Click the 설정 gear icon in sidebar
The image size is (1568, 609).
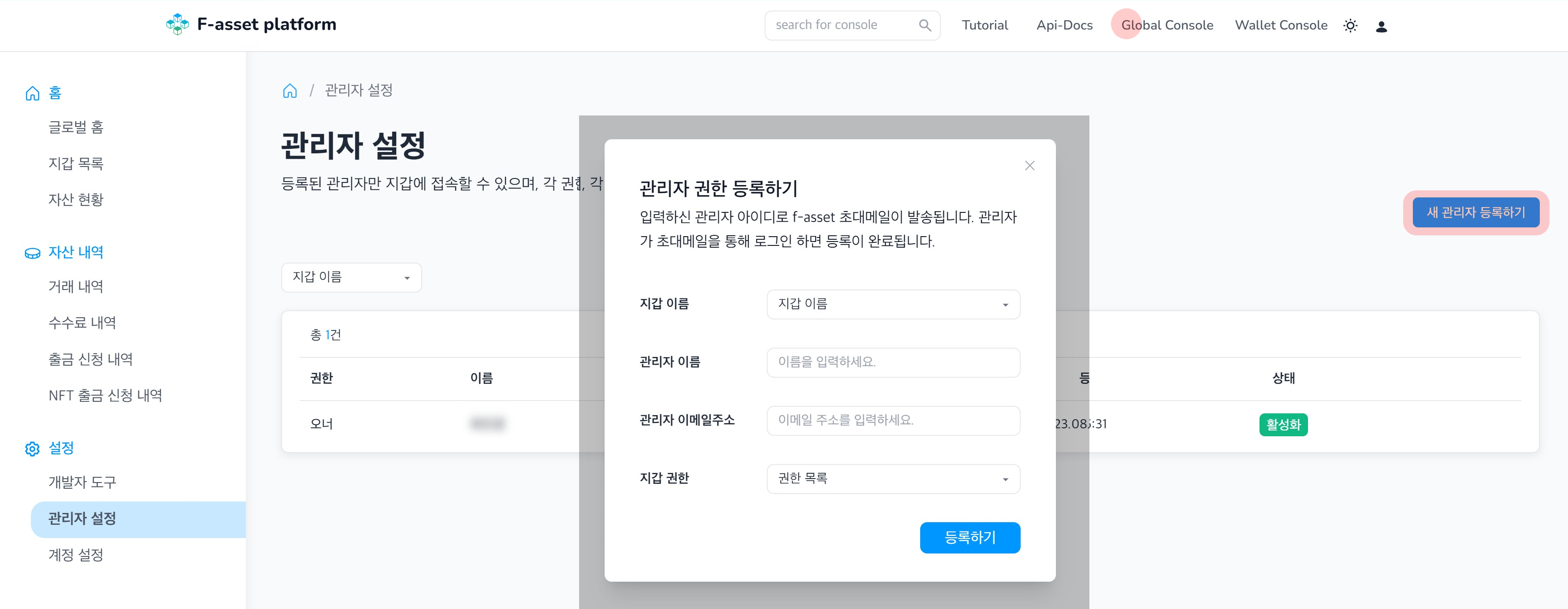pos(32,449)
